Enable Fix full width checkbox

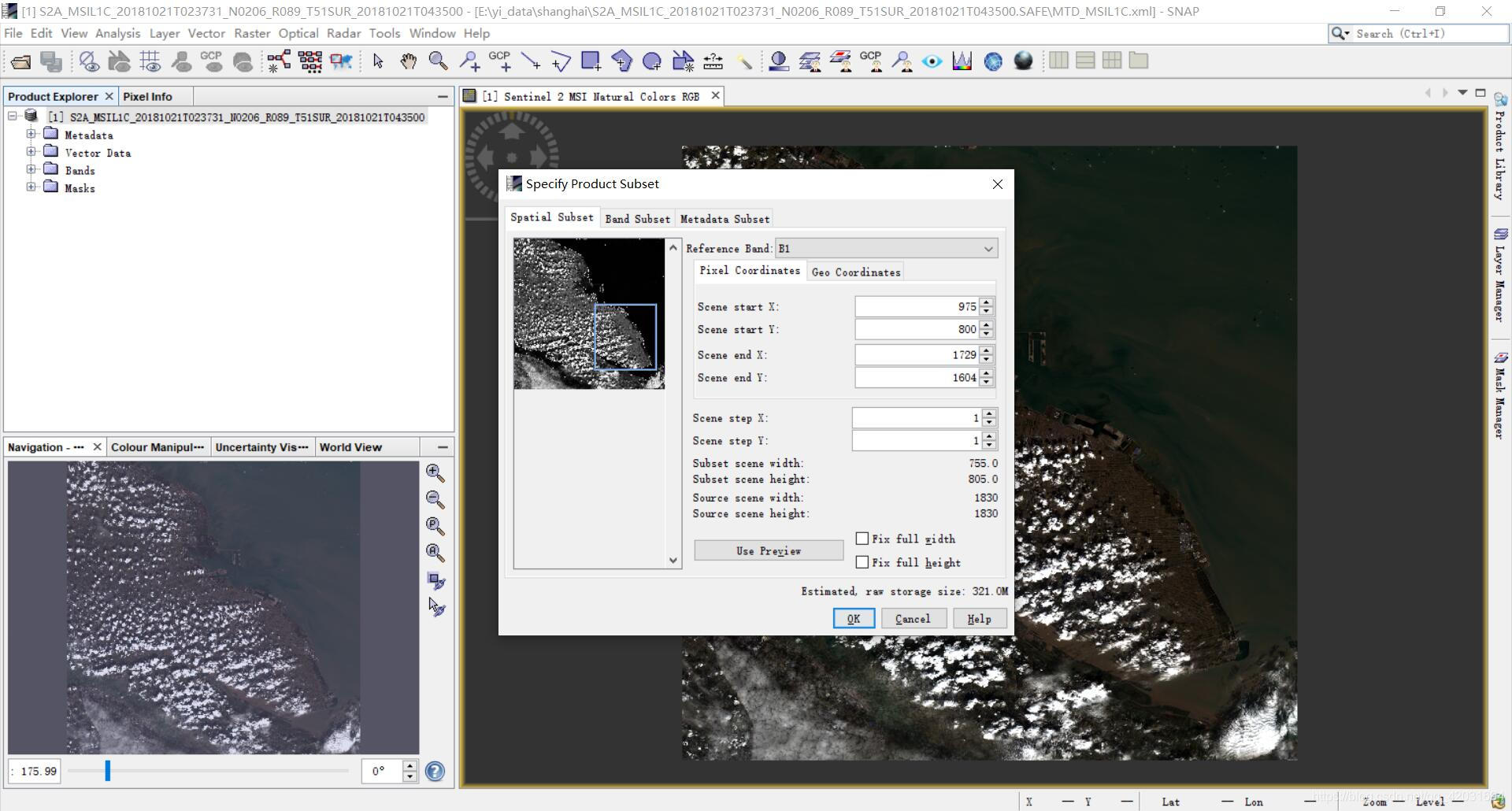point(862,539)
